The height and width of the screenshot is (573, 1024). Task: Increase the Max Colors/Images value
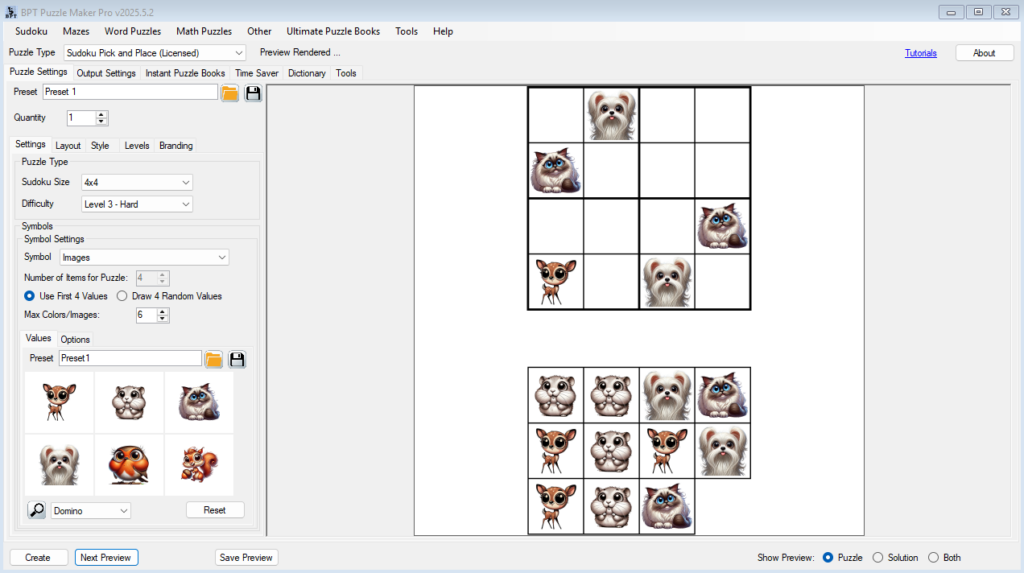point(164,311)
